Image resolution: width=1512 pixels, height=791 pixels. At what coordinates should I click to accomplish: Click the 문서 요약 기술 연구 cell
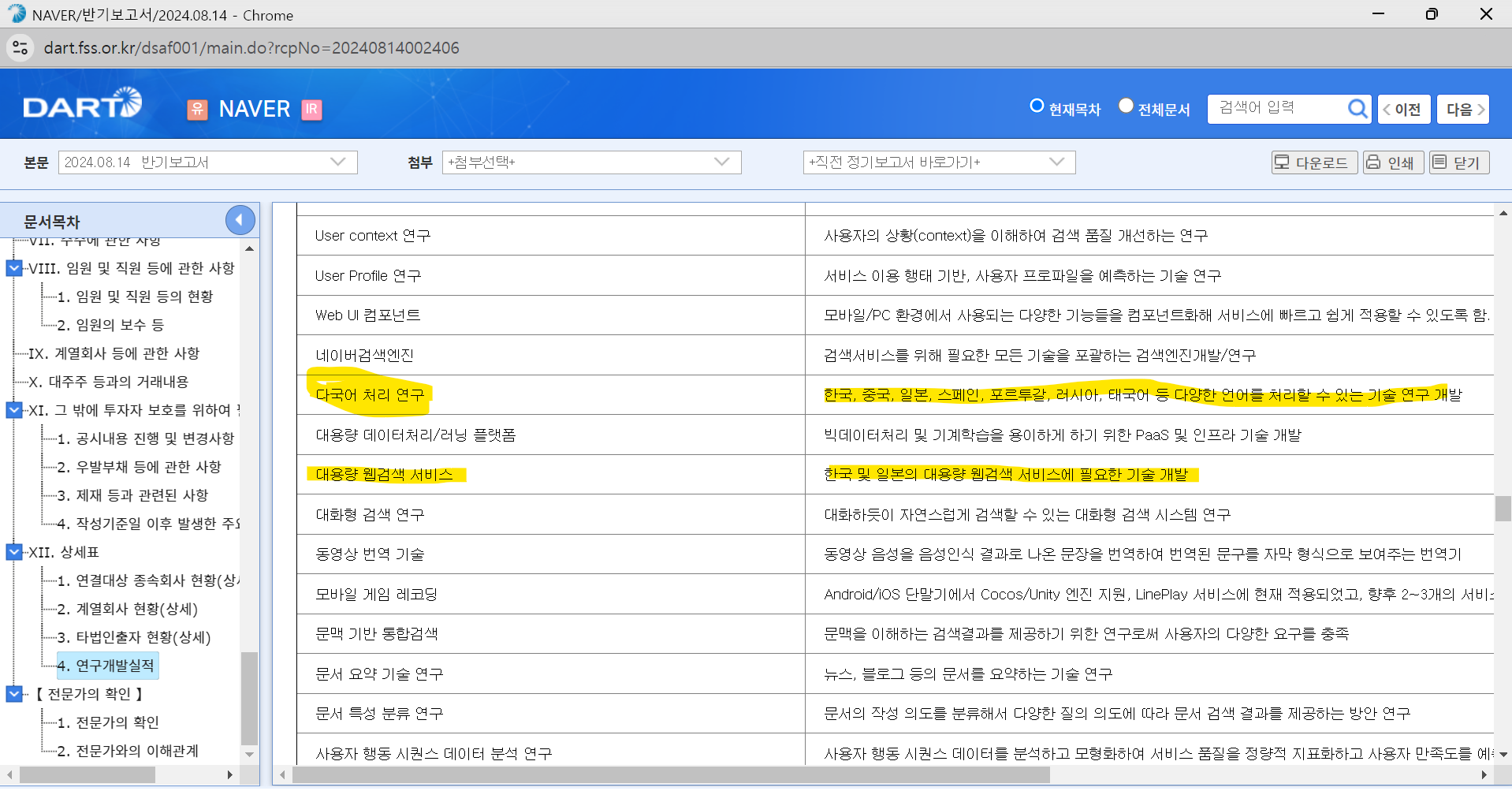click(551, 674)
